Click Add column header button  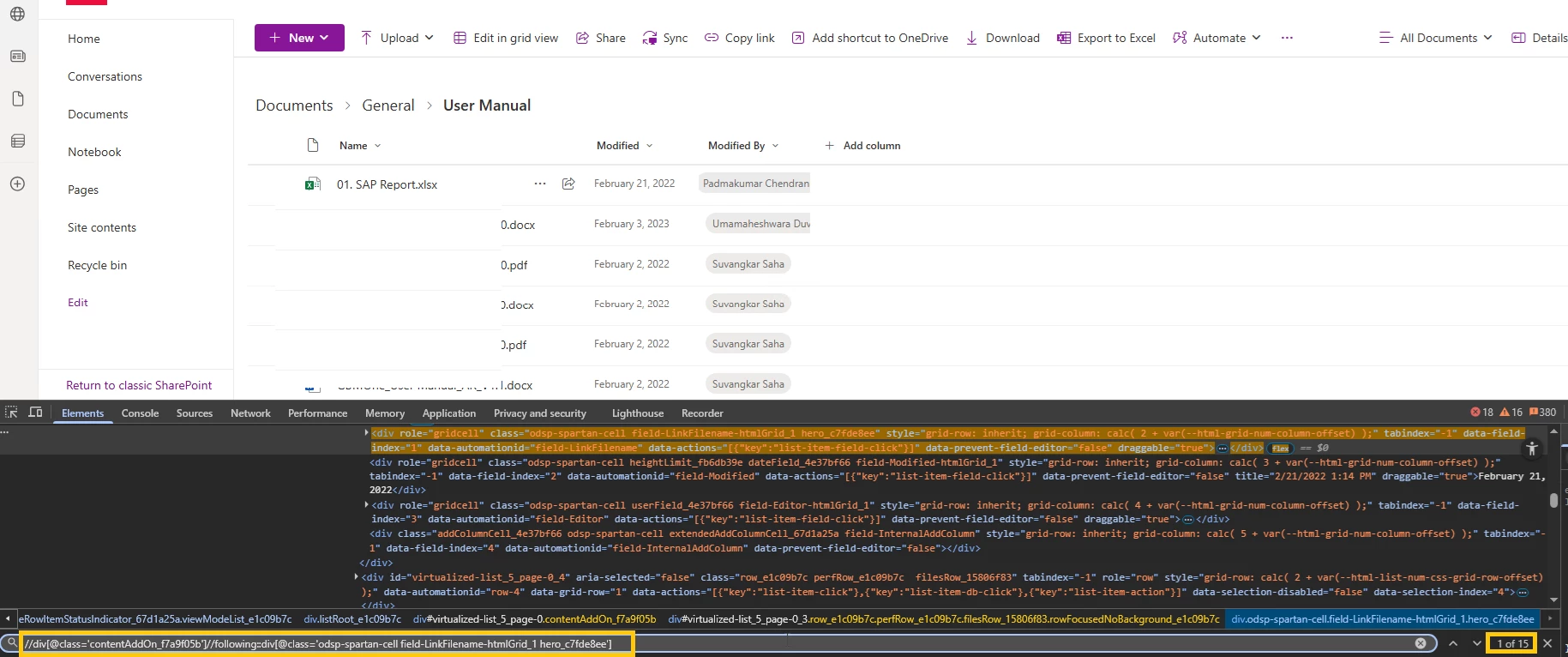(862, 146)
